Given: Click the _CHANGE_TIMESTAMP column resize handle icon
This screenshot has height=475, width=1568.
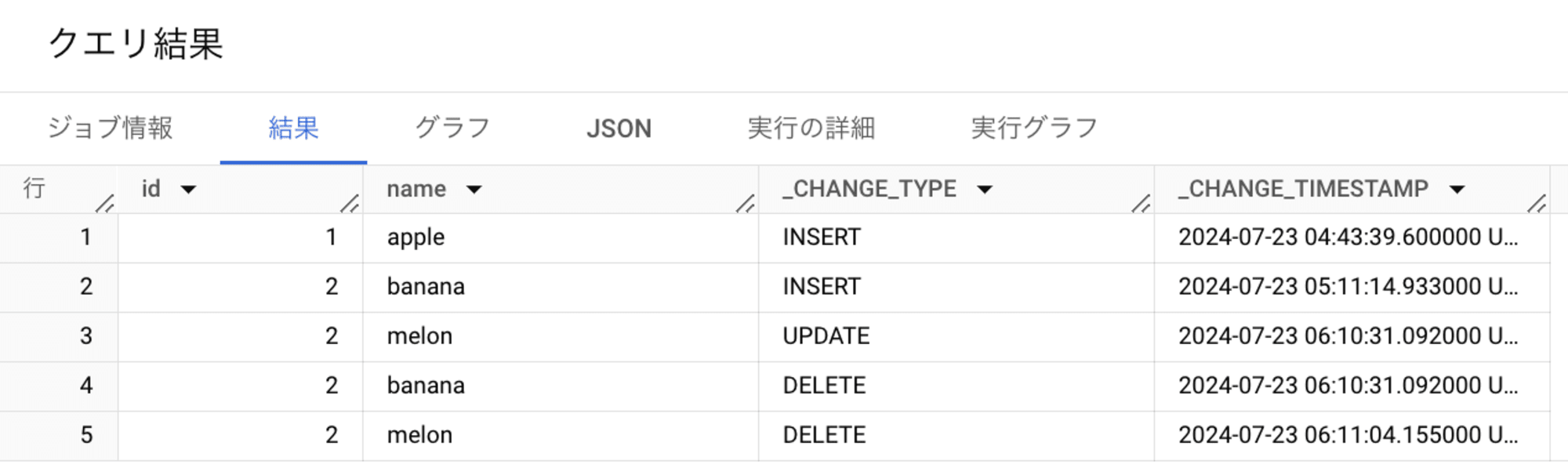Looking at the screenshot, I should [1537, 203].
